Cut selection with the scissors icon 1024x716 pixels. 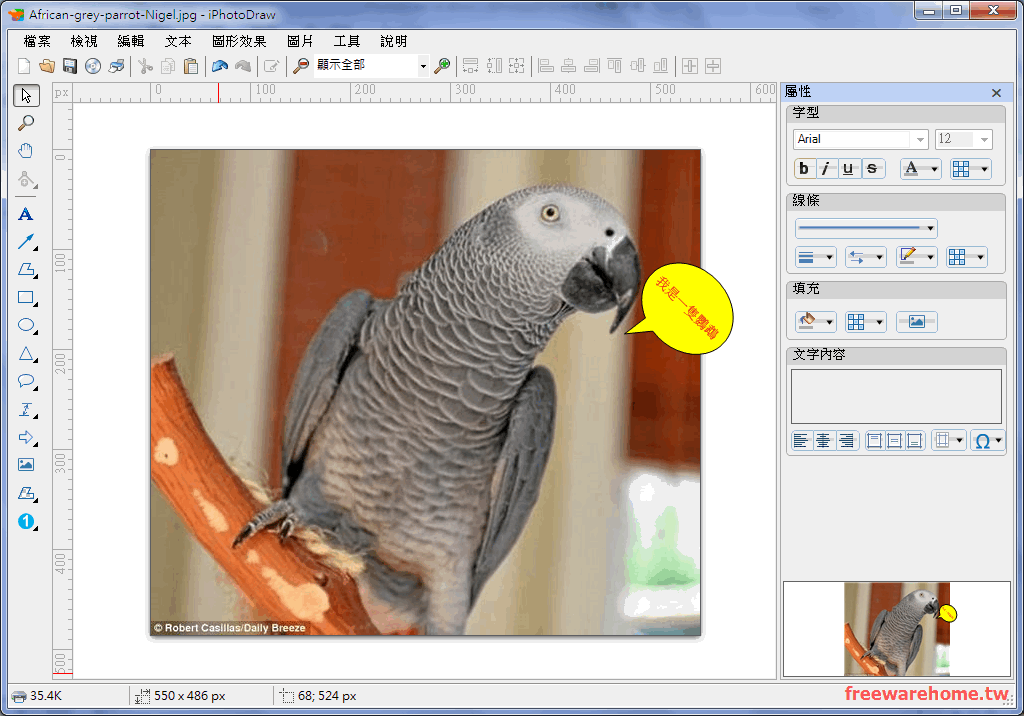pyautogui.click(x=145, y=66)
